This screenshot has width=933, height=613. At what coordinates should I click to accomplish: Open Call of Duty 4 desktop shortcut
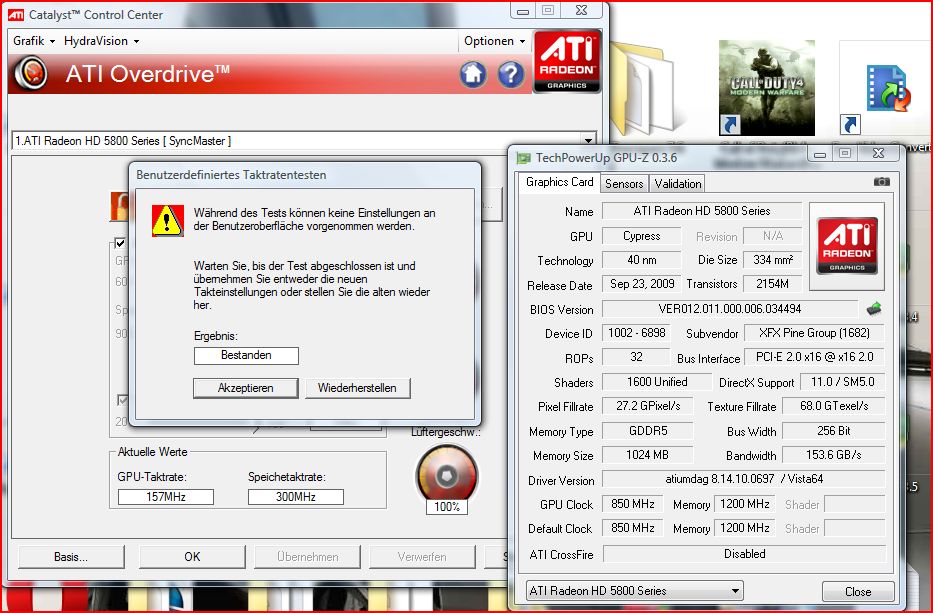tap(766, 87)
